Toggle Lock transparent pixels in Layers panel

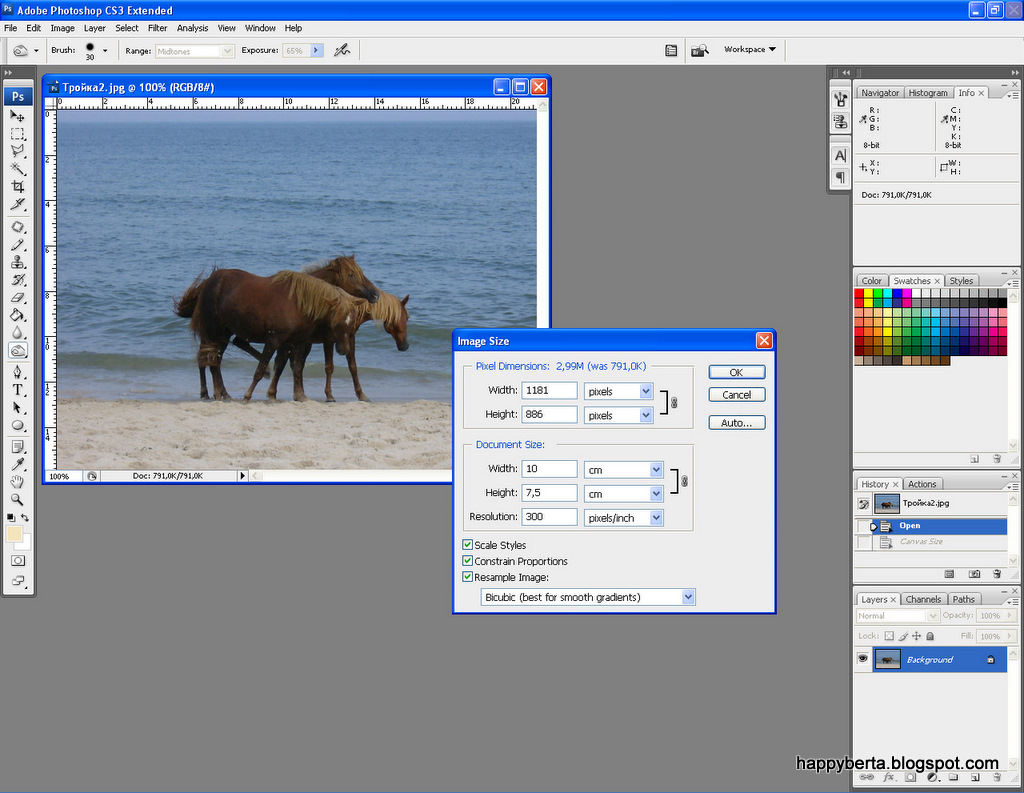pos(889,636)
